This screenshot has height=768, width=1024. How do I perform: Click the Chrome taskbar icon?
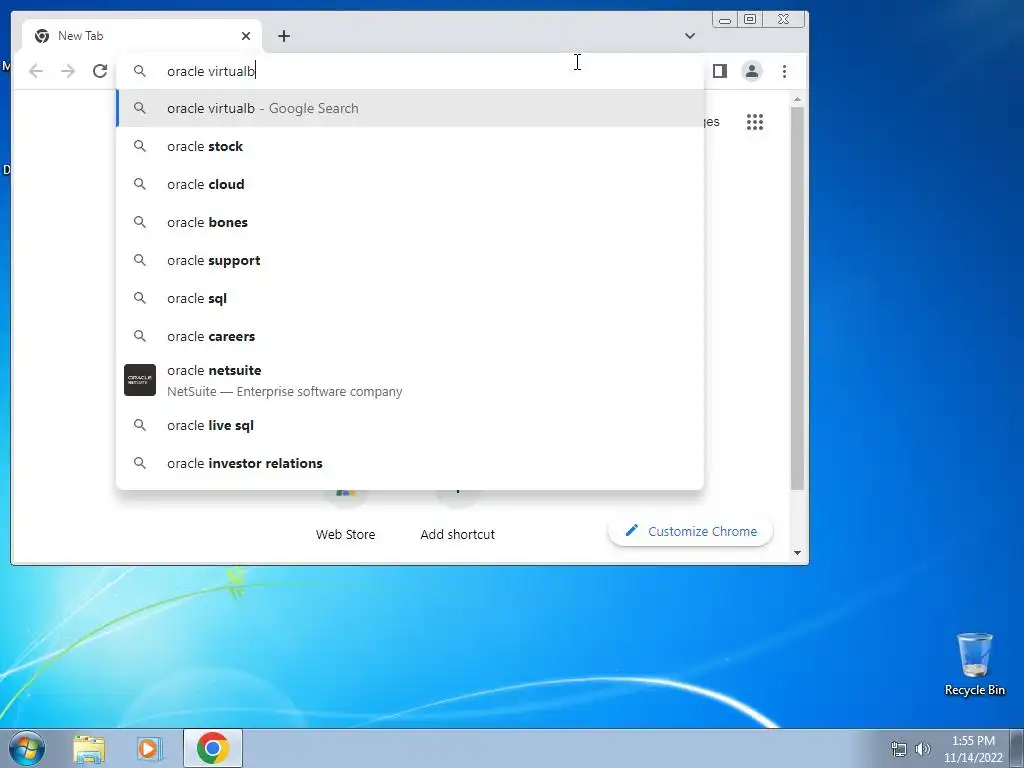[x=213, y=748]
